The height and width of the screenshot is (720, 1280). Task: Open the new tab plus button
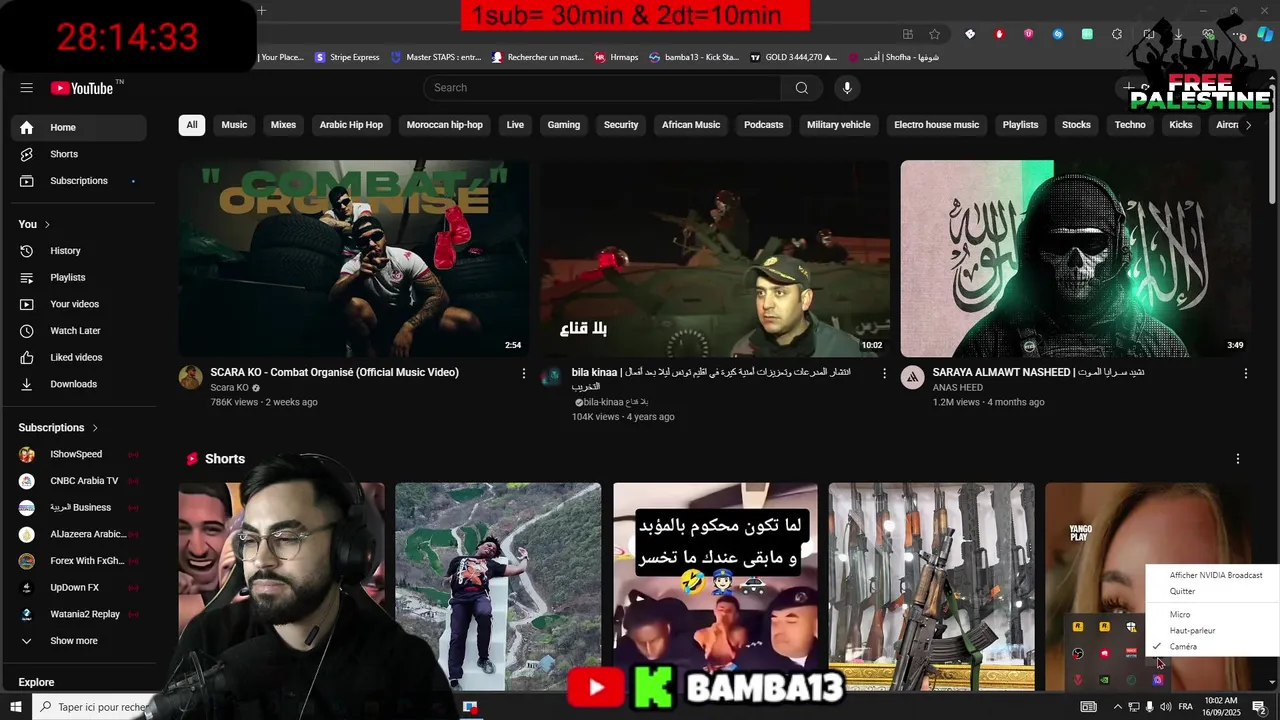click(x=261, y=11)
